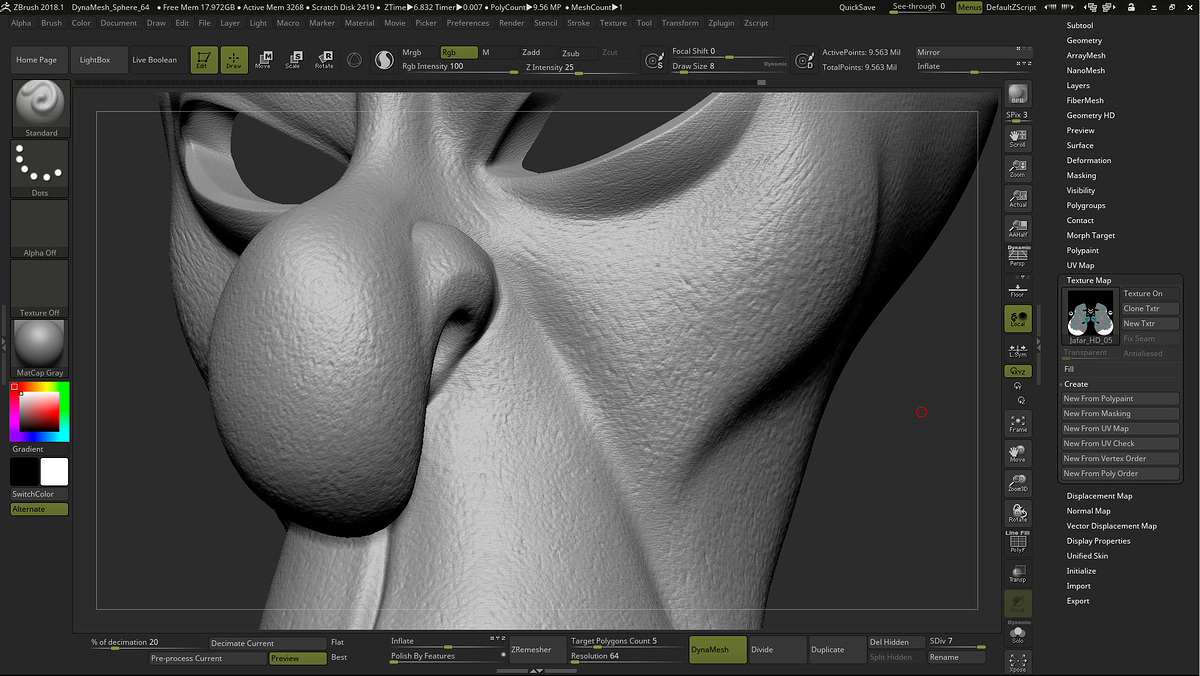Click the Solo icon
1200x676 pixels.
pyautogui.click(x=1018, y=634)
